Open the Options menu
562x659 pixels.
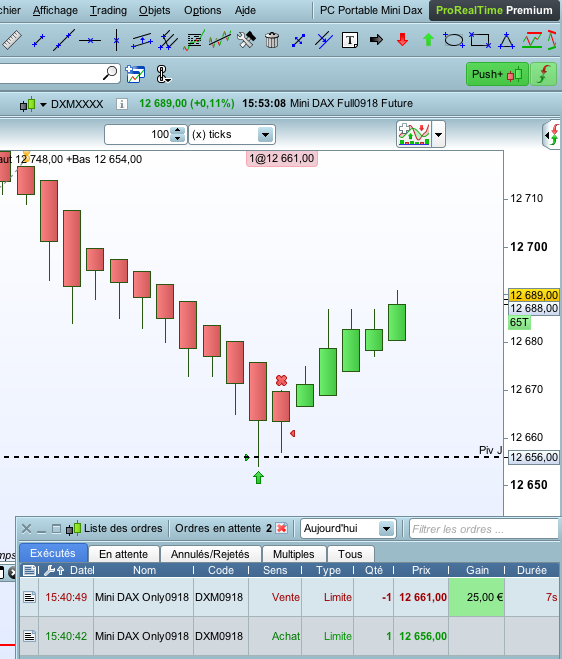click(203, 10)
